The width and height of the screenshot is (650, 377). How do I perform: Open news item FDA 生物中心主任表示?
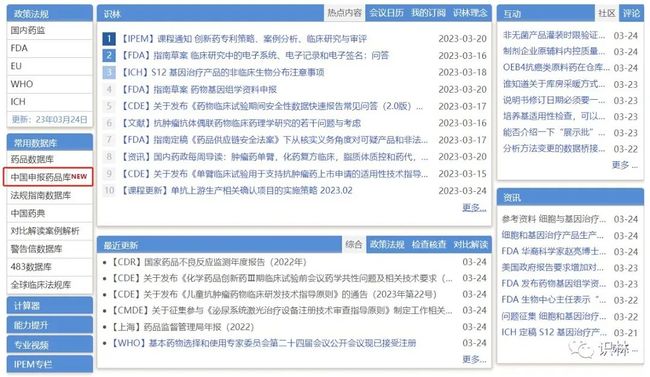554,299
